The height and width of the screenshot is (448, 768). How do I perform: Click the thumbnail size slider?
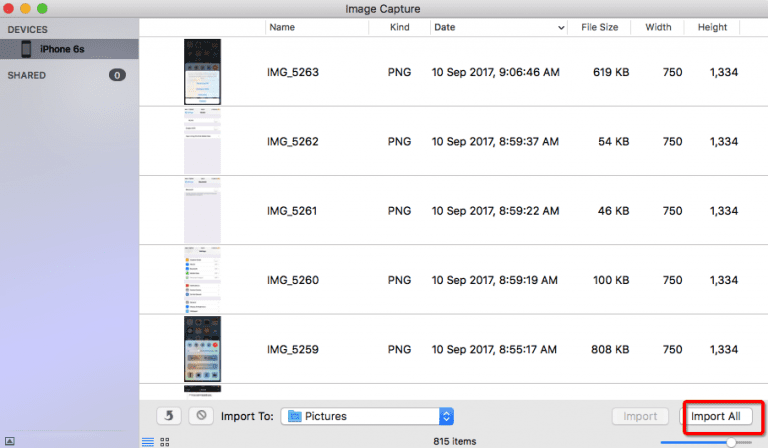(732, 441)
